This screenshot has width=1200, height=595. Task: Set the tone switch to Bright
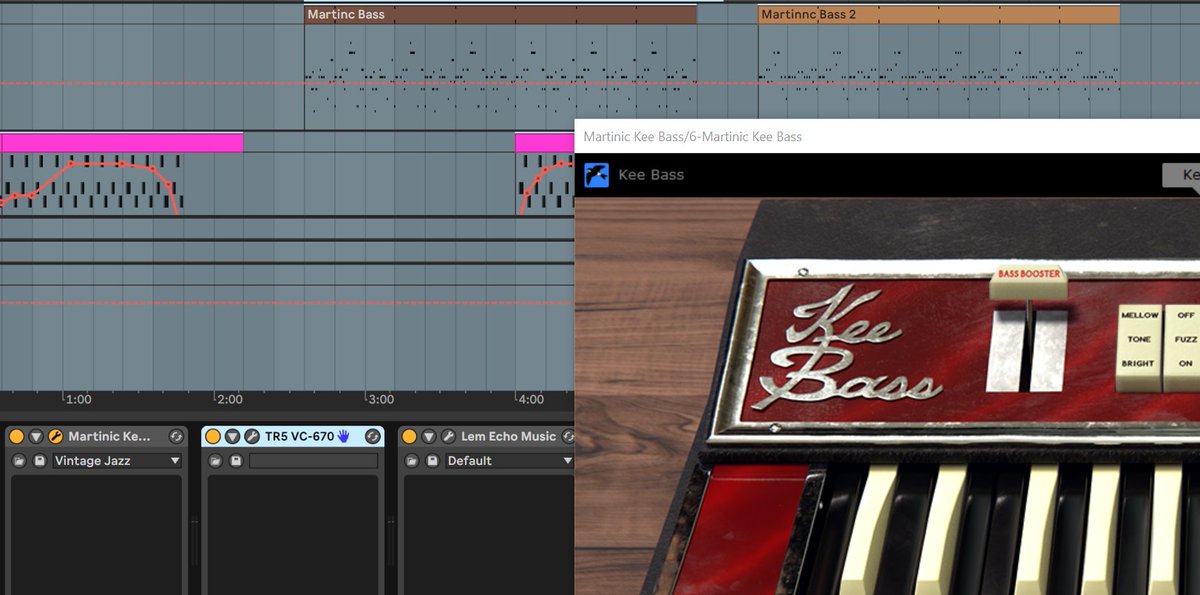point(1139,364)
